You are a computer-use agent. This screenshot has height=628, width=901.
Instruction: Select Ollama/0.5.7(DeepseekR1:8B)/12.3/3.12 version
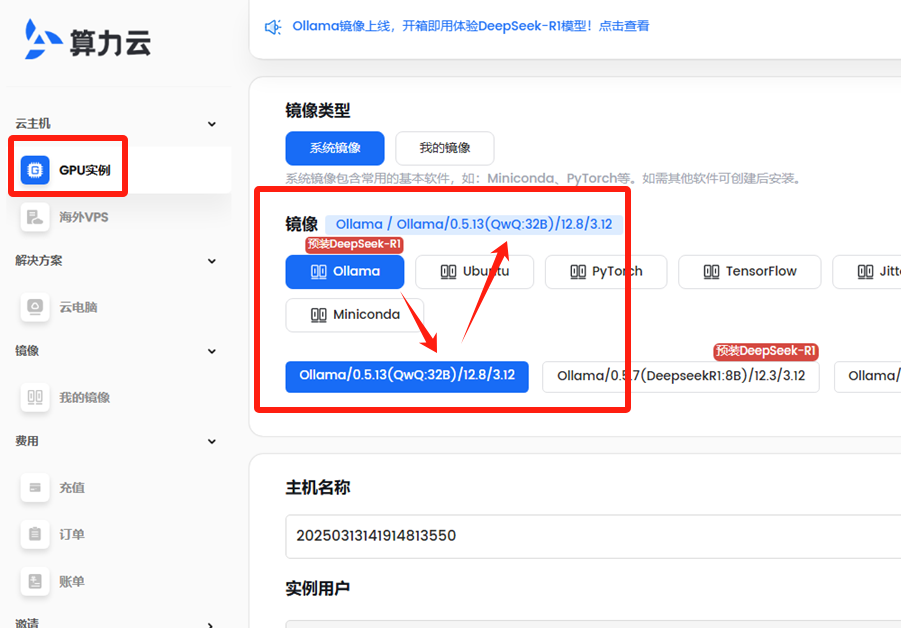[x=681, y=377]
